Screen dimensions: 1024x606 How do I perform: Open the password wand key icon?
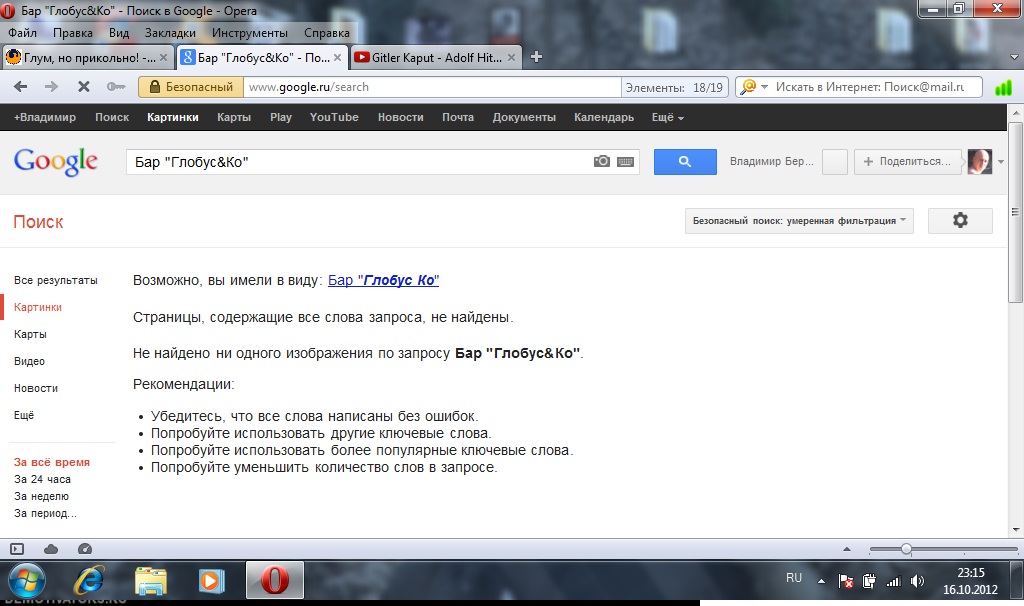coord(116,86)
